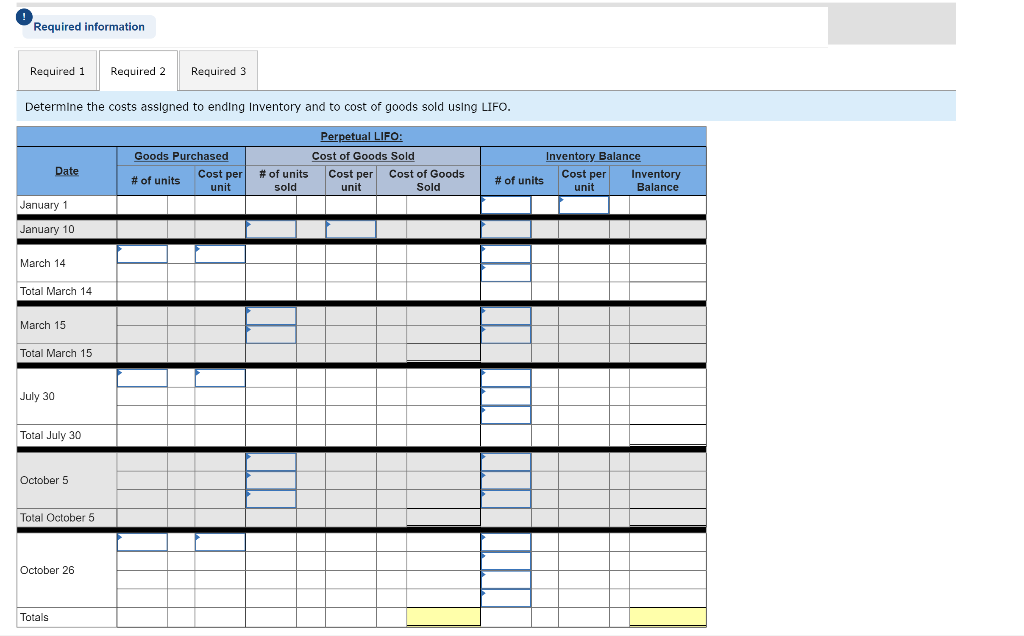
Task: Click the Perpetual LIFO table title
Action: 361,136
